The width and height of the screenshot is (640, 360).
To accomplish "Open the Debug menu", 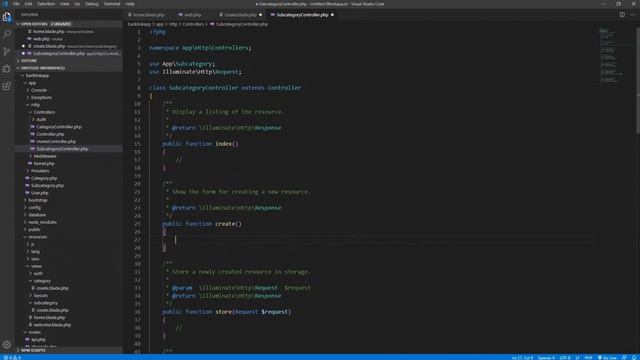I will coord(91,4).
